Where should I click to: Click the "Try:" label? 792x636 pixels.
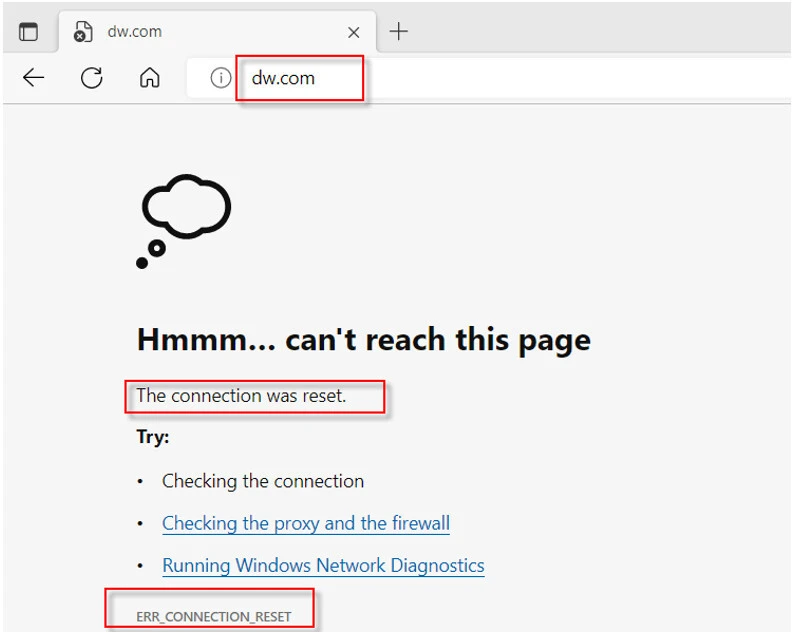[x=153, y=437]
